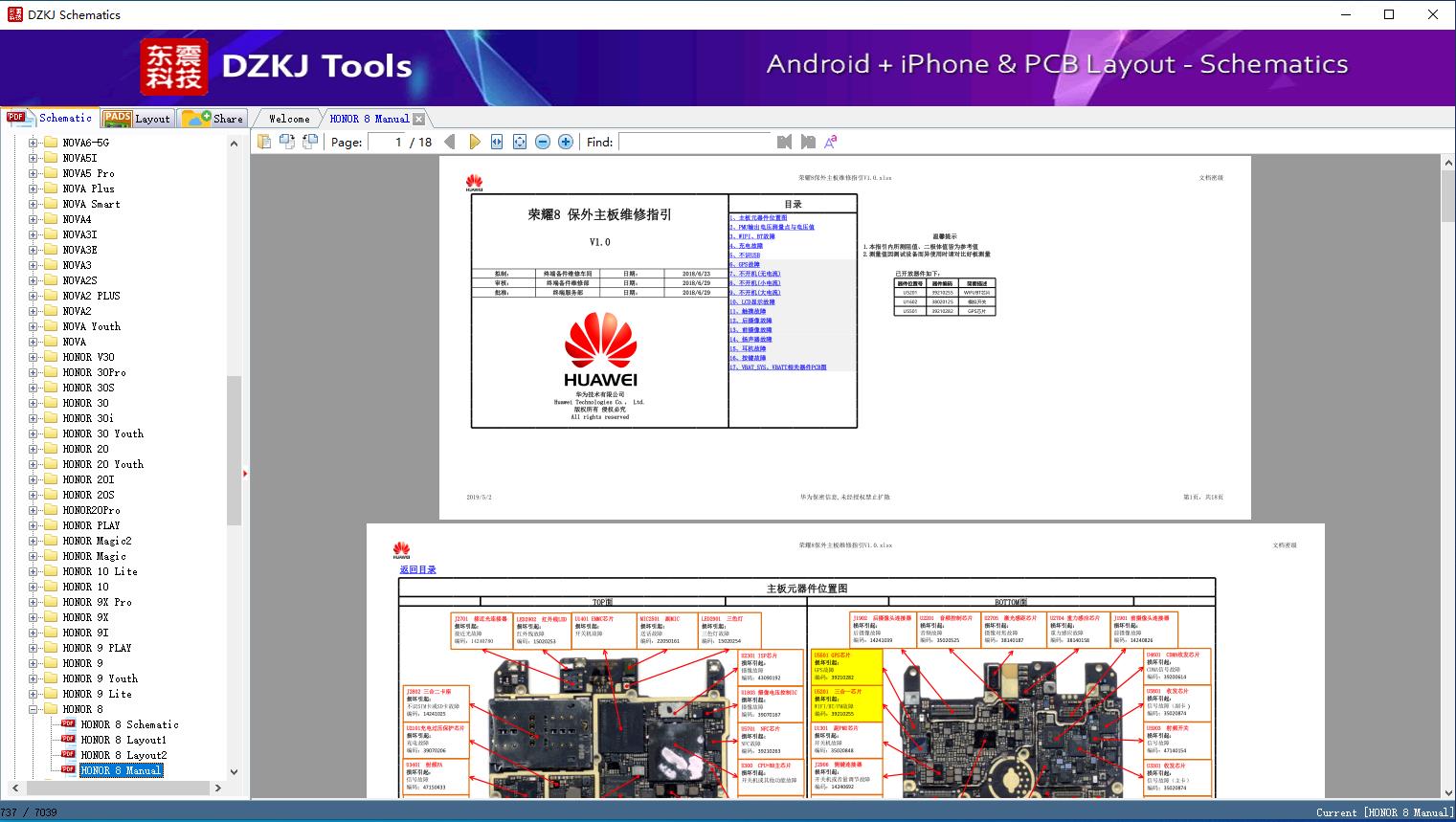1456x822 pixels.
Task: Switch to the Schematic tab
Action: click(50, 118)
